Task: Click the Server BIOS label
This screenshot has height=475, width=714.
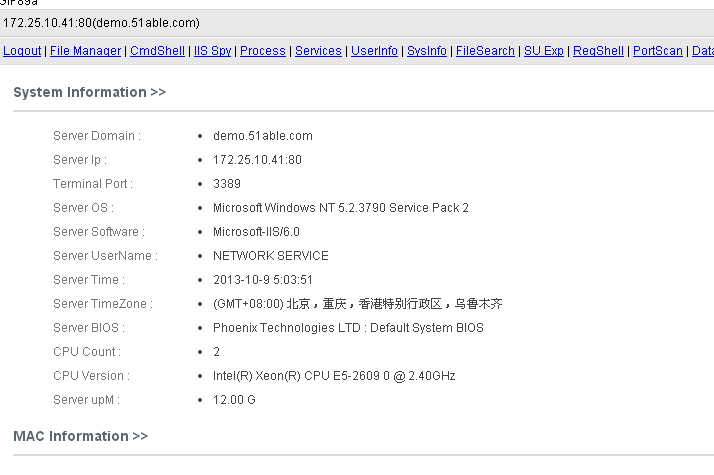Action: [89, 328]
